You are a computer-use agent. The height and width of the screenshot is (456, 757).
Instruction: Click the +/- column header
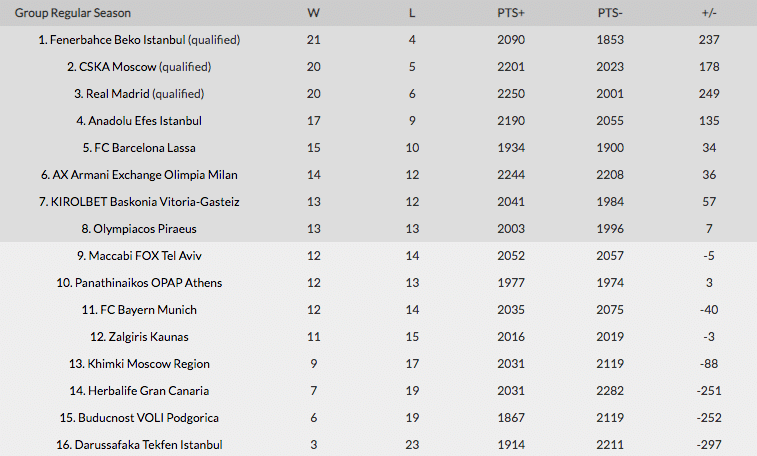(710, 13)
